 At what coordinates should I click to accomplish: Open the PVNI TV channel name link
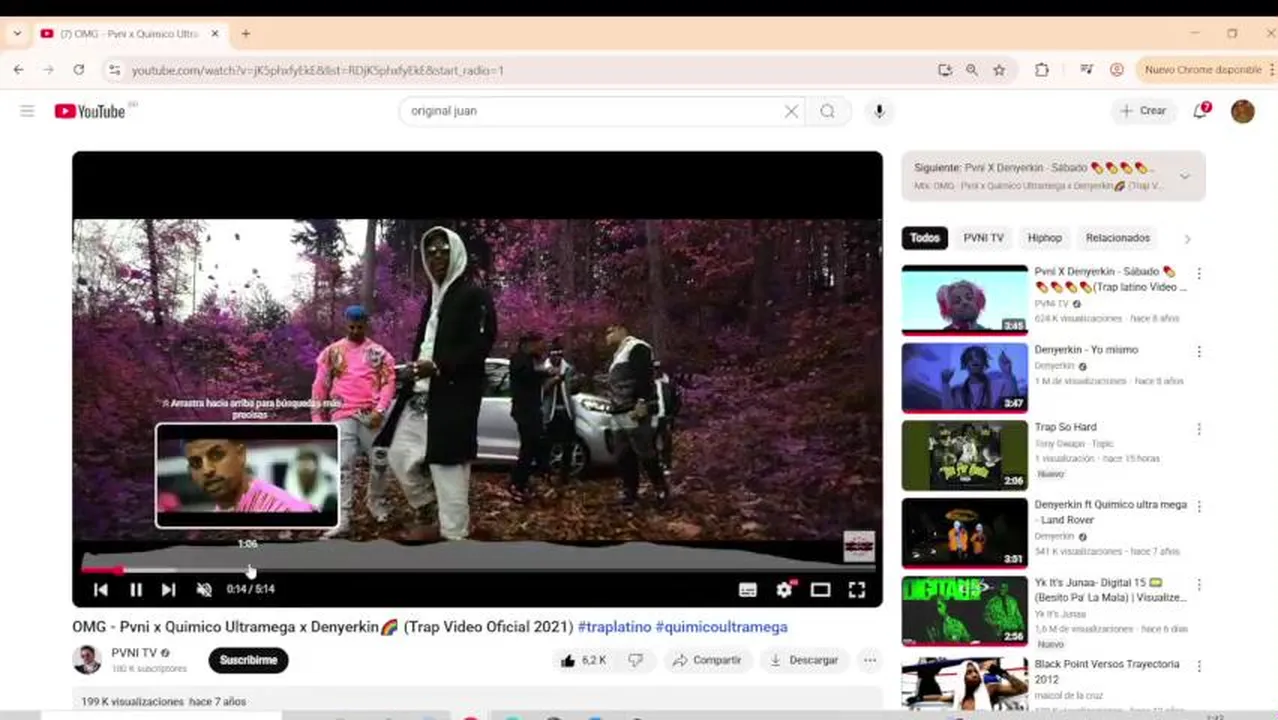pos(134,653)
